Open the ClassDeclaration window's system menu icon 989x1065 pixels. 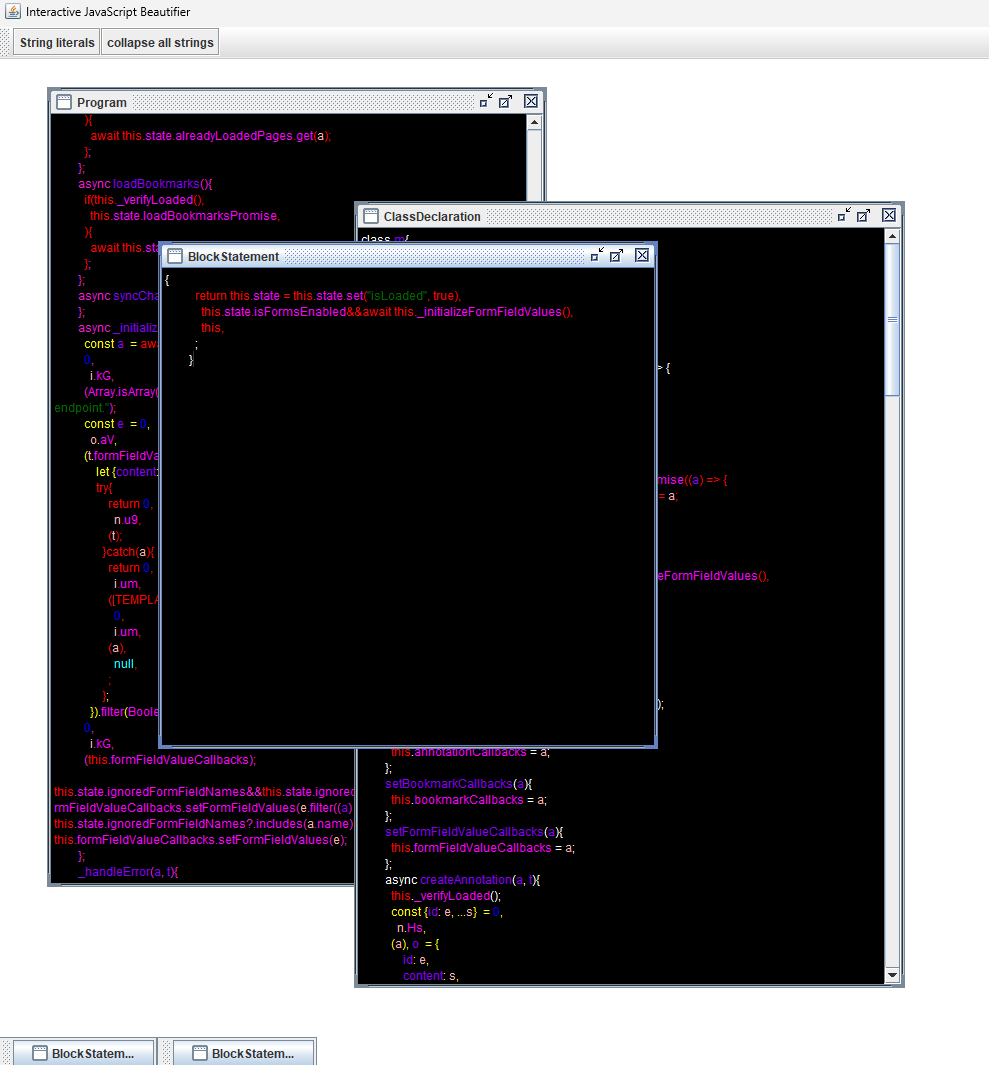coord(371,216)
